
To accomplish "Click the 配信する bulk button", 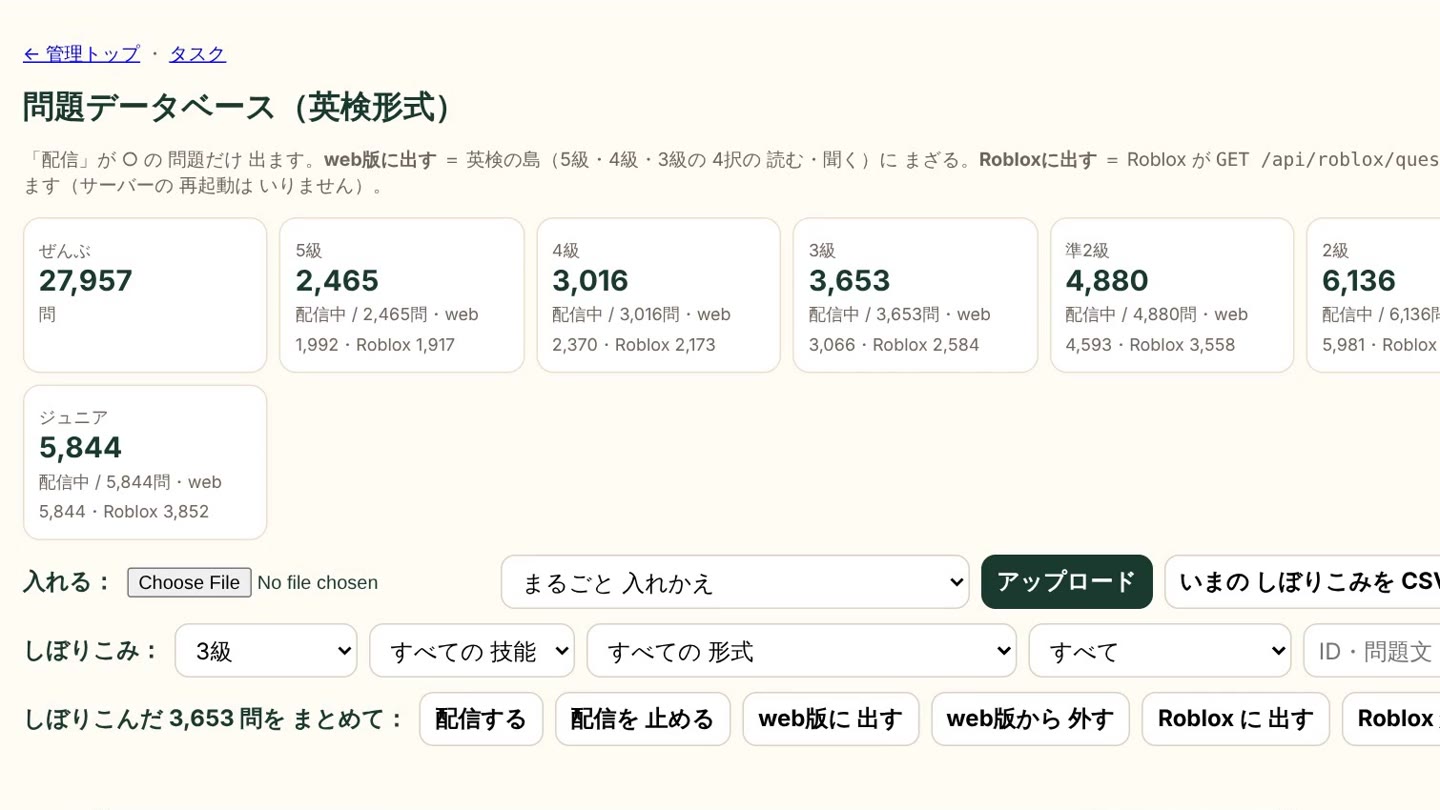I will tap(481, 719).
